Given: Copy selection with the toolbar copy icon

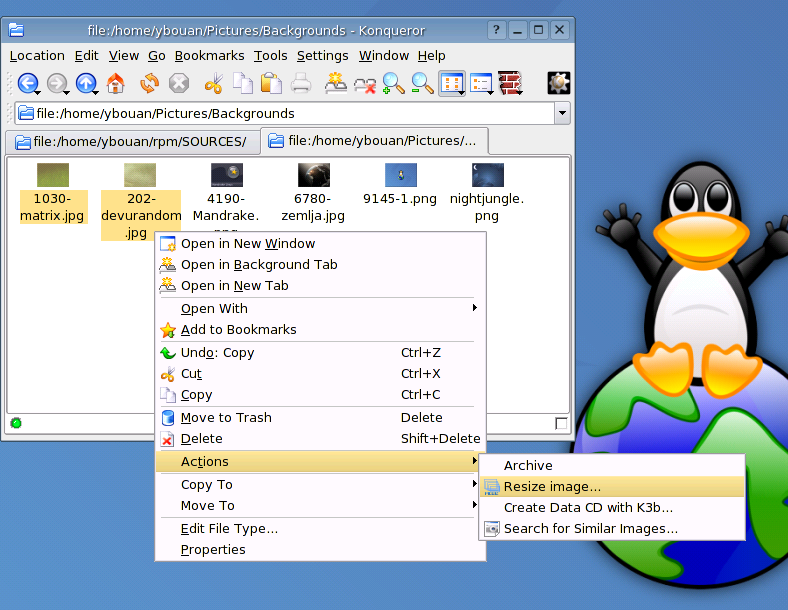Looking at the screenshot, I should 243,83.
